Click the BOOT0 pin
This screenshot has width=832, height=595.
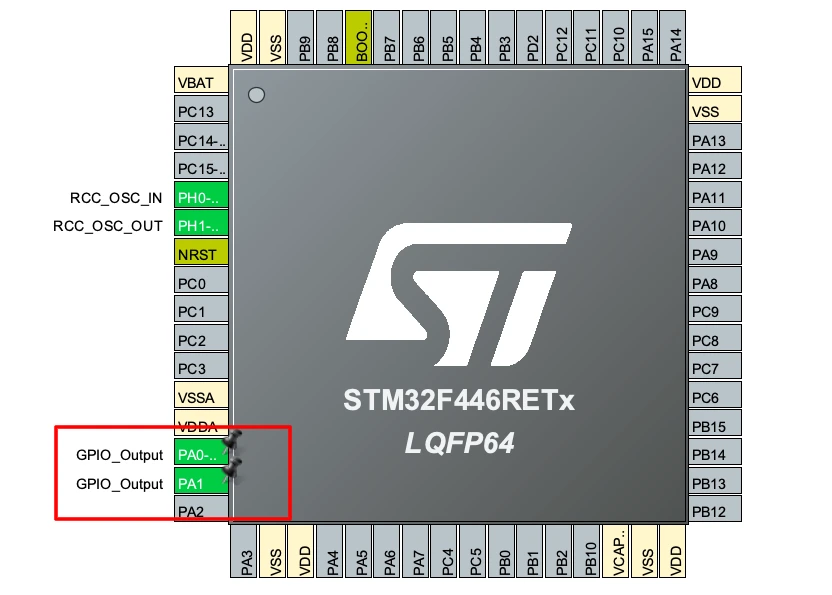pos(359,37)
